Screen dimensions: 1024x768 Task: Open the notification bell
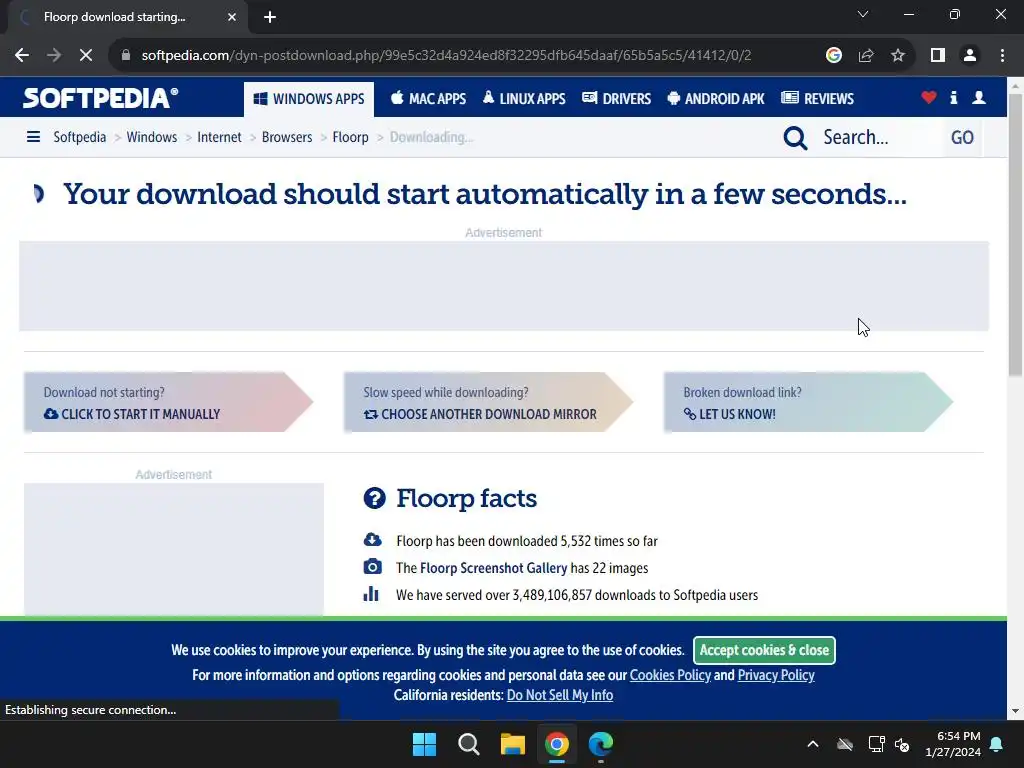pyautogui.click(x=997, y=744)
